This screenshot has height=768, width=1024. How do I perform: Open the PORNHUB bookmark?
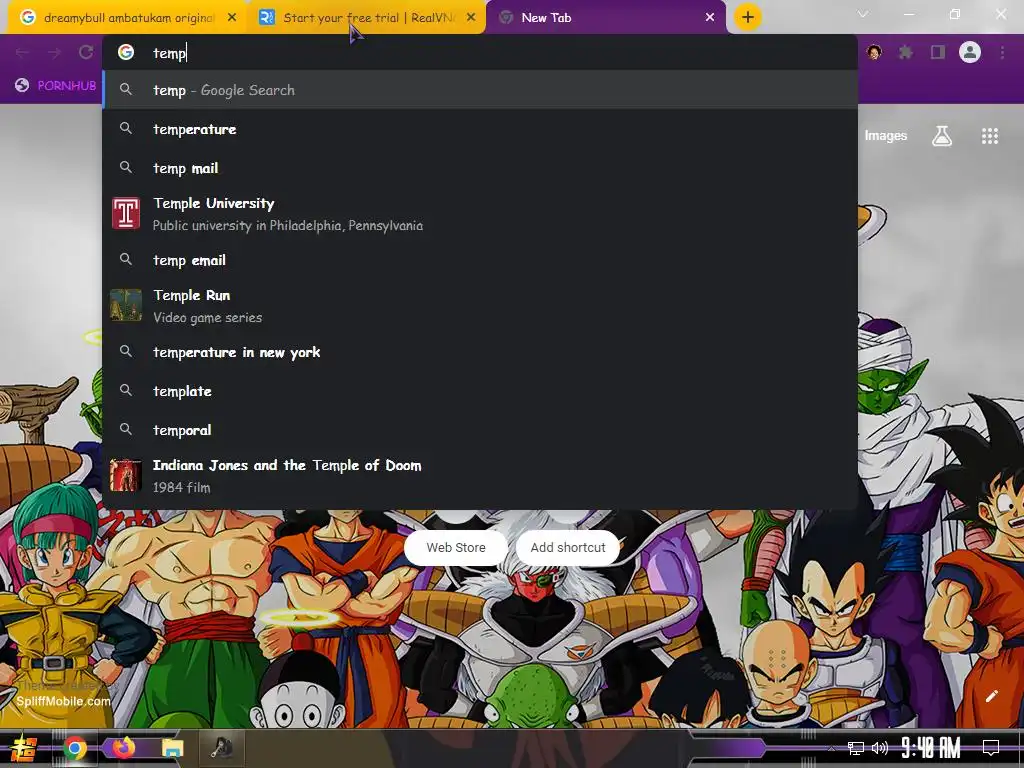click(x=56, y=86)
